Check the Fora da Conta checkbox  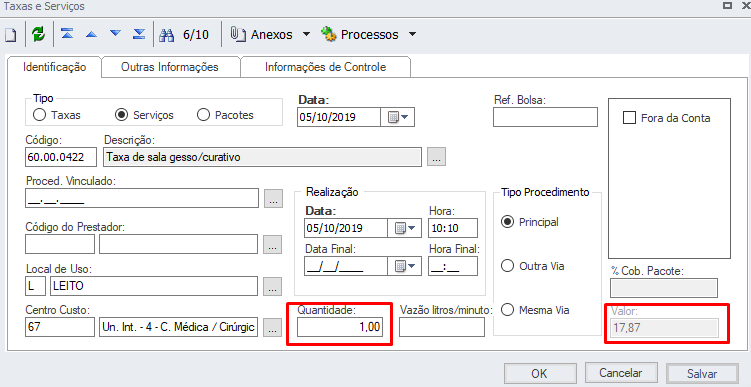pos(629,118)
